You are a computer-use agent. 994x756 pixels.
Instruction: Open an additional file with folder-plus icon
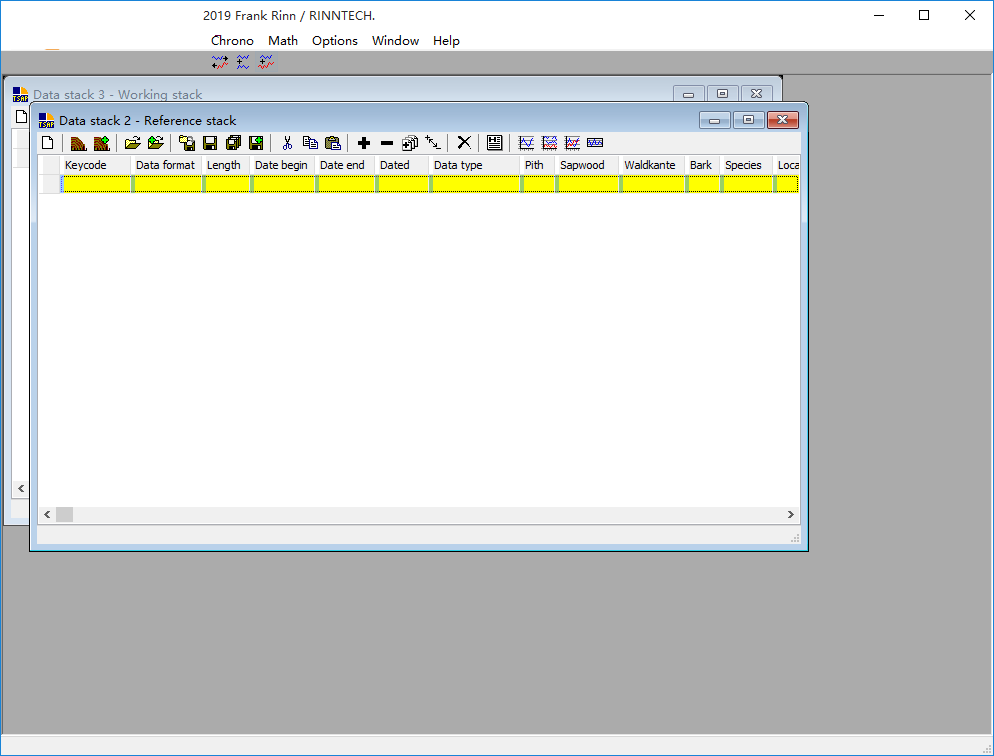155,142
